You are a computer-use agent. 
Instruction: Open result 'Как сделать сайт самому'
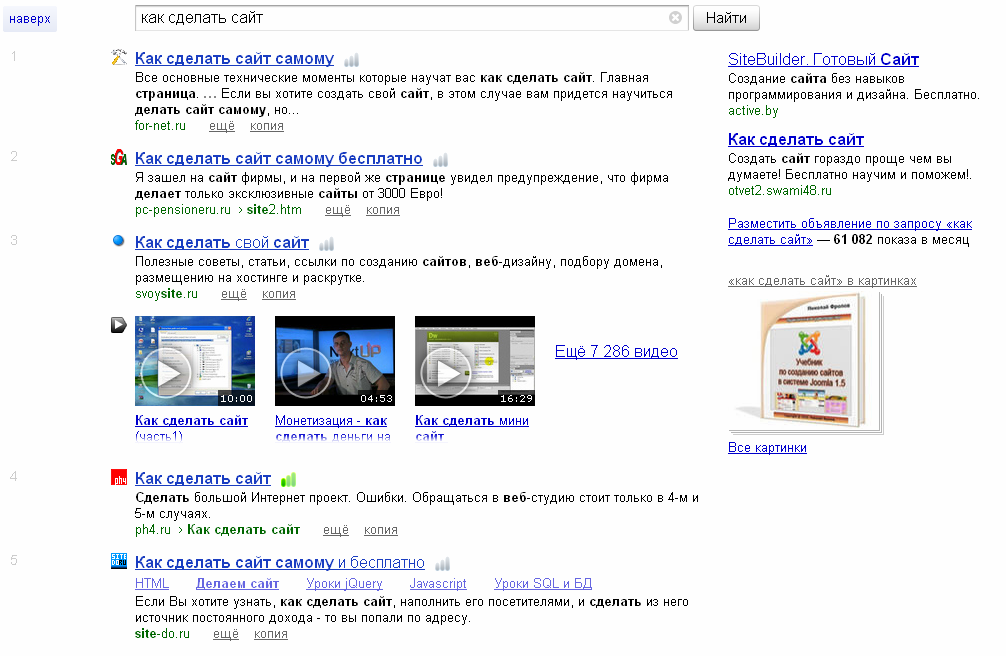coord(234,58)
